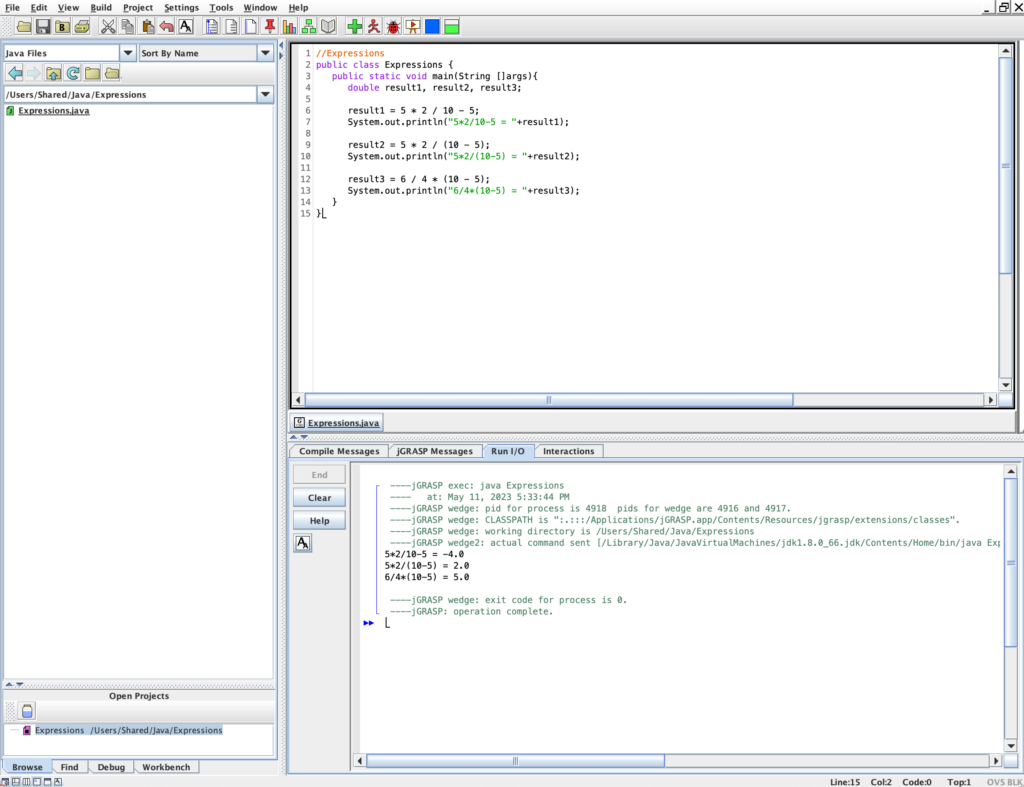Image resolution: width=1024 pixels, height=787 pixels.
Task: Select the Workbench tab
Action: click(166, 767)
